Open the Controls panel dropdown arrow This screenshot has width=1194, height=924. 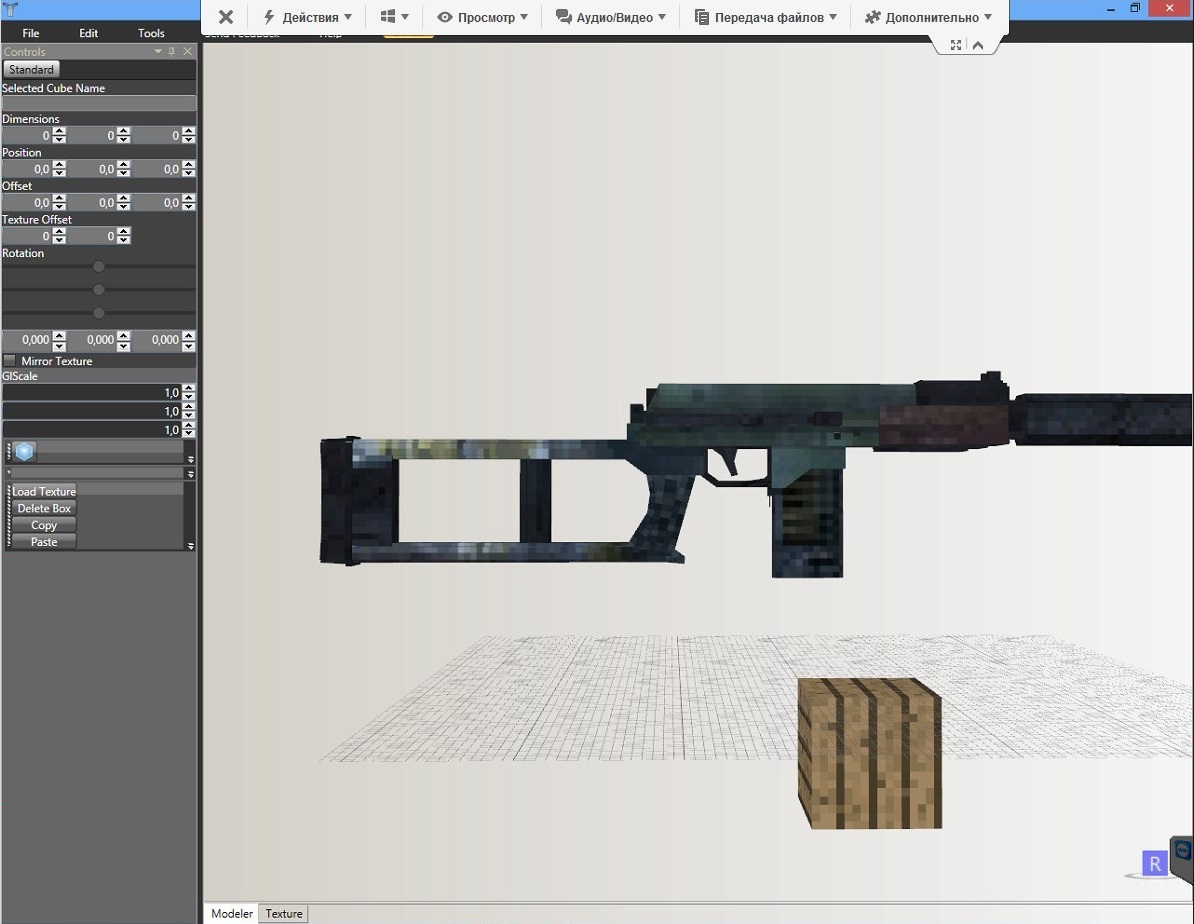tap(158, 51)
